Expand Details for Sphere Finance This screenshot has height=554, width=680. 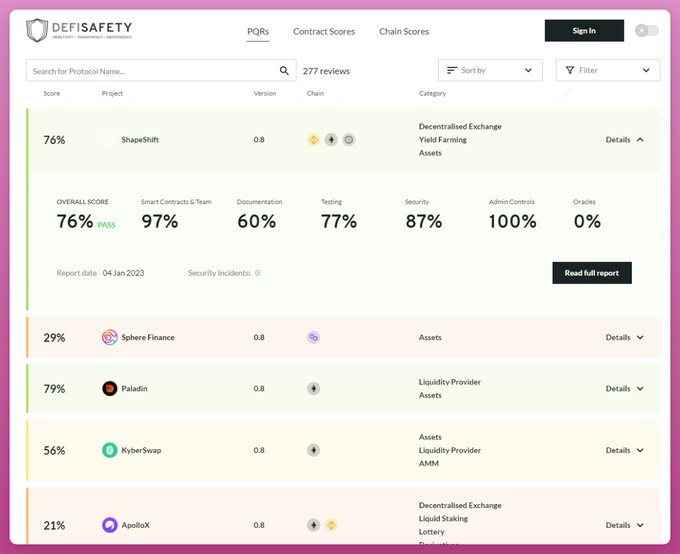click(624, 337)
